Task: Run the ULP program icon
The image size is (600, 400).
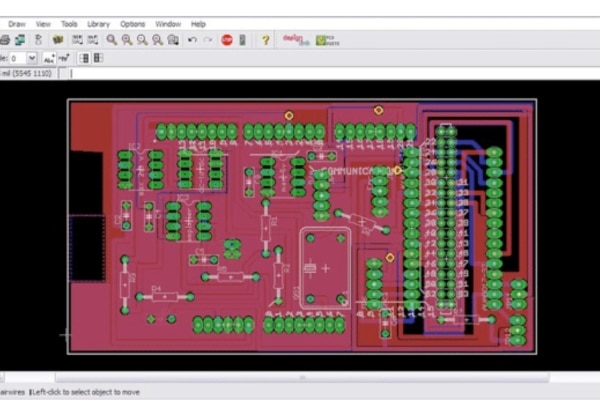Action: [x=93, y=40]
